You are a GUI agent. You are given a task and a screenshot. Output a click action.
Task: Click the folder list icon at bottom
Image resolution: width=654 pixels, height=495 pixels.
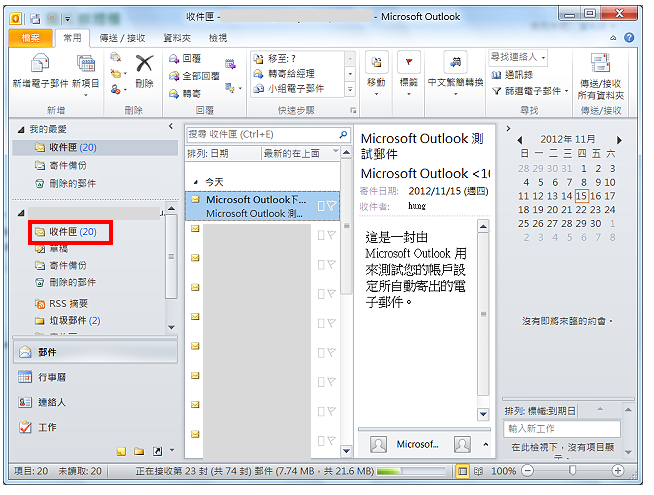(x=139, y=451)
